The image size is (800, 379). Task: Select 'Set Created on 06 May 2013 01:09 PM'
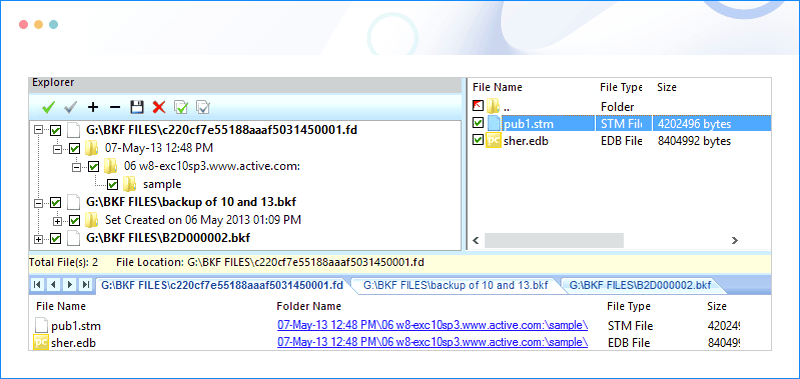pos(203,220)
